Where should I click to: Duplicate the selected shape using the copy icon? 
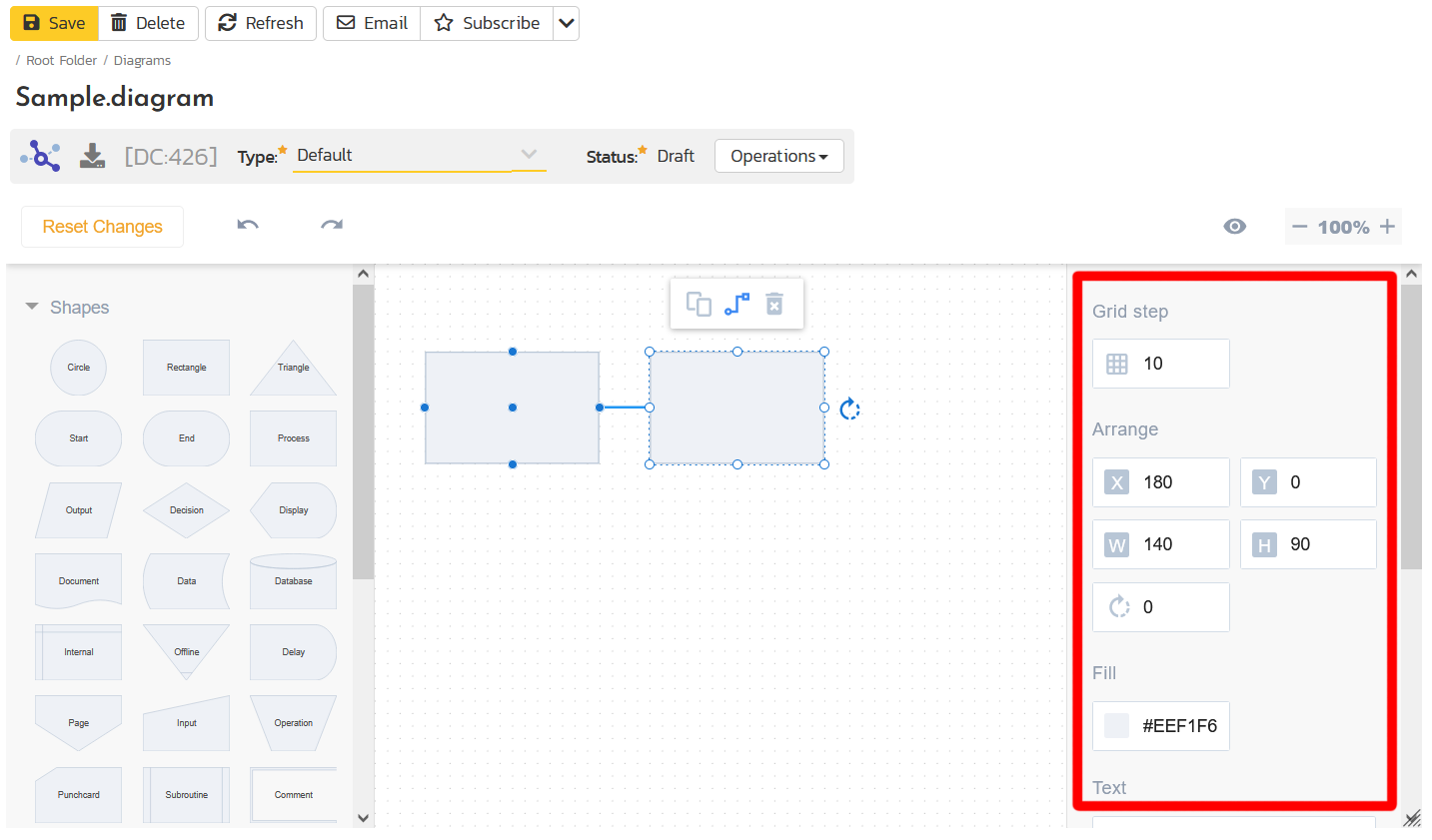point(699,304)
